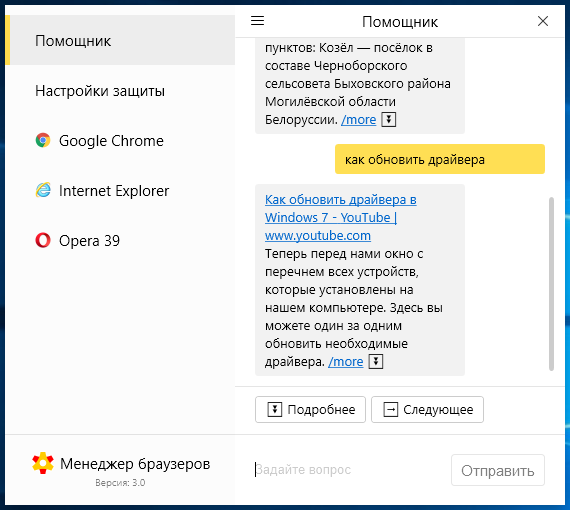This screenshot has width=570, height=510.
Task: Click the down-arrow icon on Подробнее button
Action: tap(275, 410)
